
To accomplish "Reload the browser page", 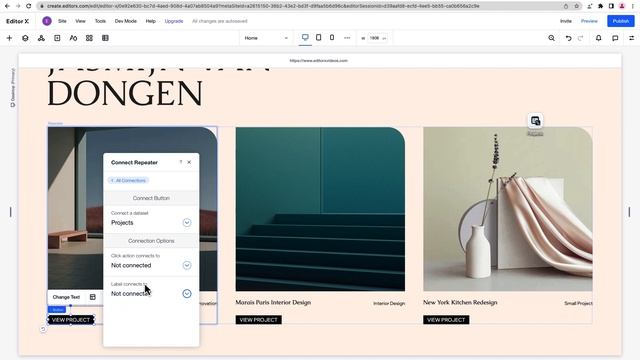I will tap(29, 6).
